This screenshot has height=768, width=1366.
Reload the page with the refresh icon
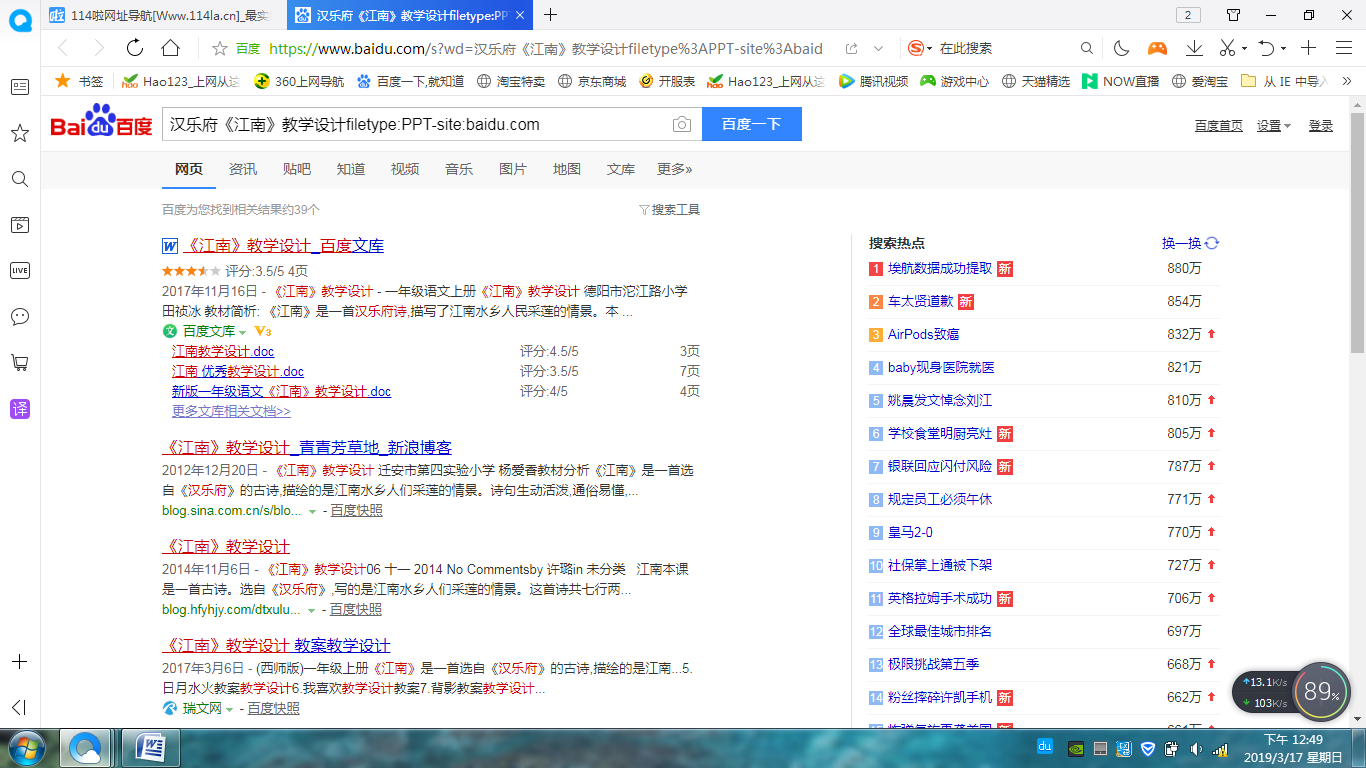pyautogui.click(x=135, y=48)
